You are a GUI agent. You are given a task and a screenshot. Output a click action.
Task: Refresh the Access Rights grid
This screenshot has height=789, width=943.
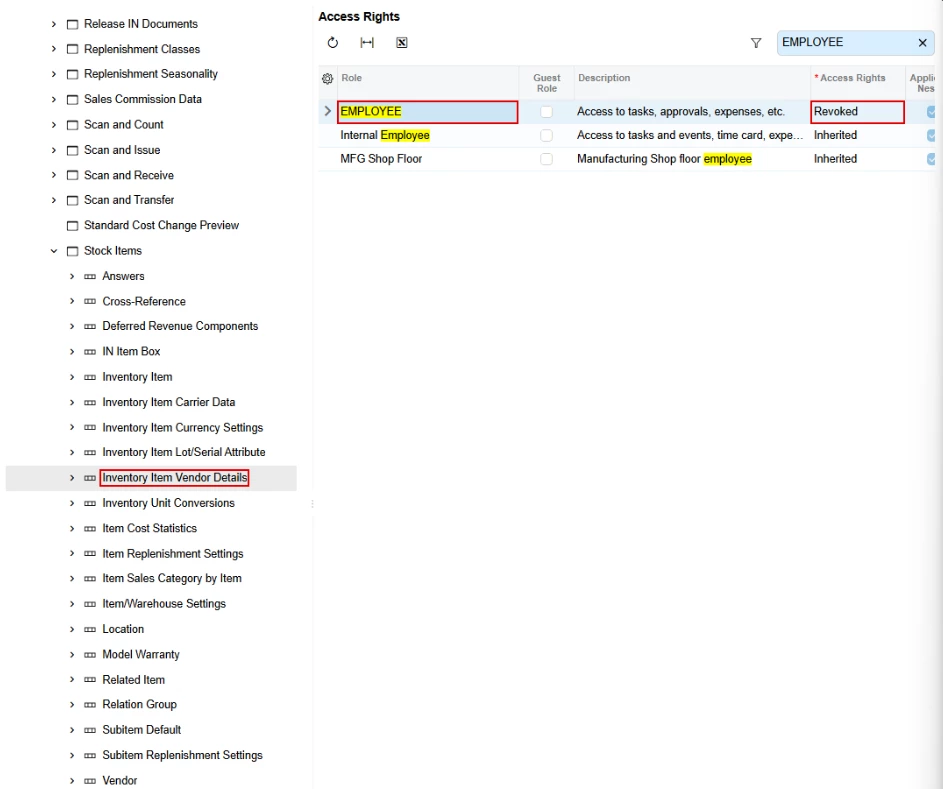(x=333, y=43)
